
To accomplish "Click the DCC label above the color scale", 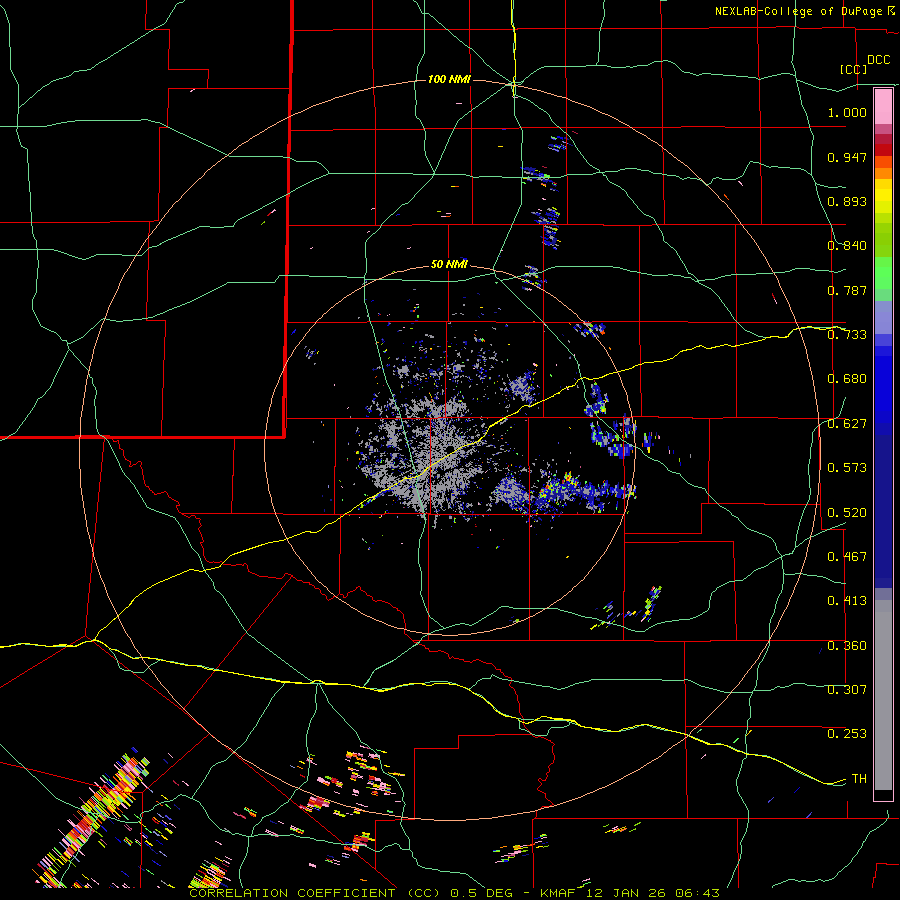I will coord(878,60).
